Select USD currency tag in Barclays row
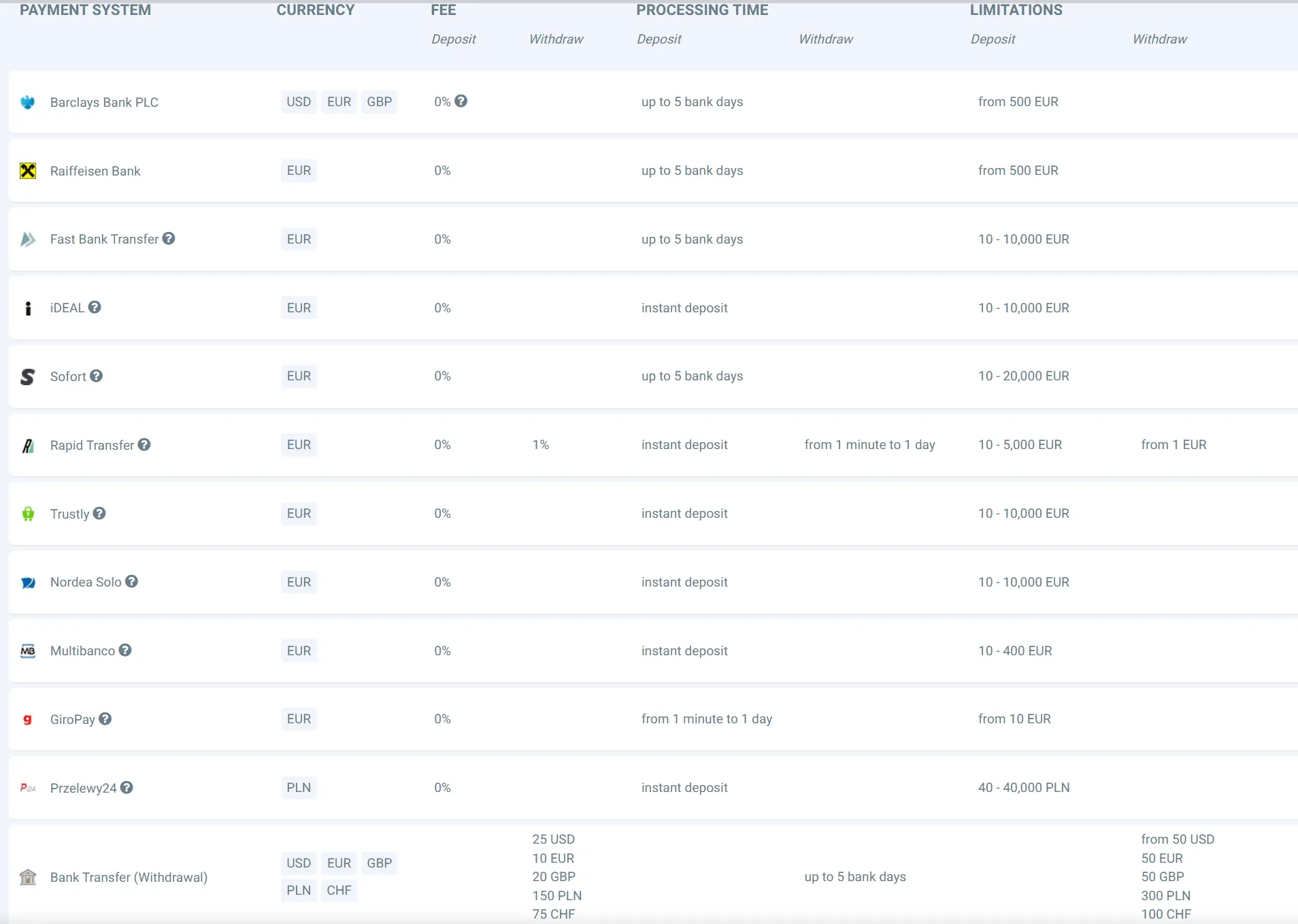The height and width of the screenshot is (924, 1298). pos(299,102)
